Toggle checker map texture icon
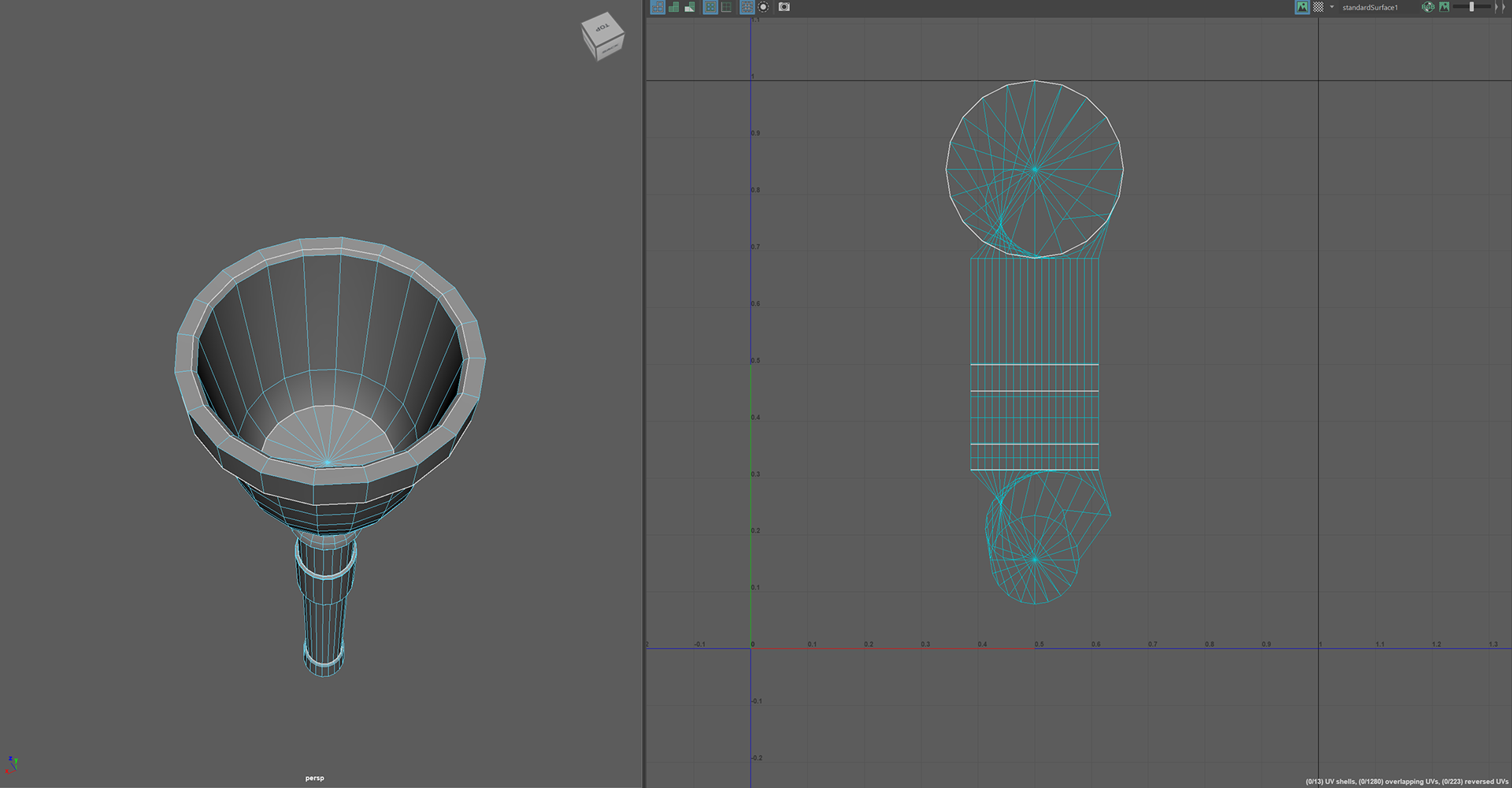This screenshot has height=788, width=1512. 1318,7
